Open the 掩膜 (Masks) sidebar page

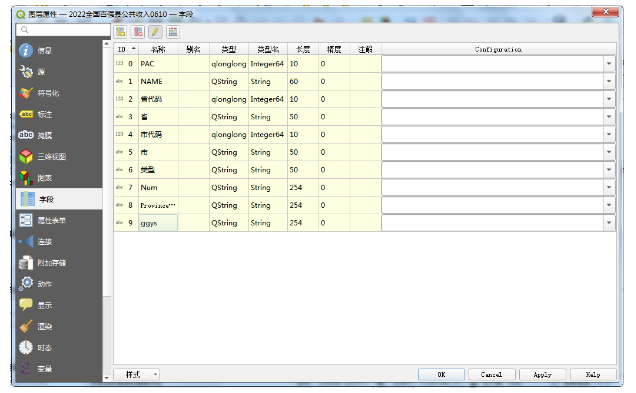pos(59,135)
